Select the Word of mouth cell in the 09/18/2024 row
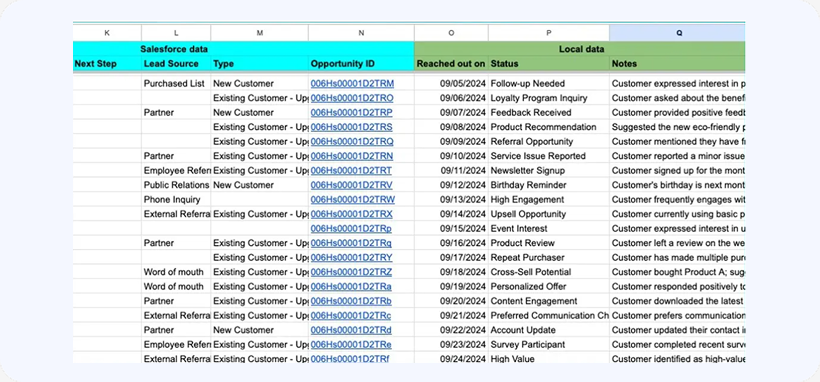The height and width of the screenshot is (382, 820). point(176,272)
